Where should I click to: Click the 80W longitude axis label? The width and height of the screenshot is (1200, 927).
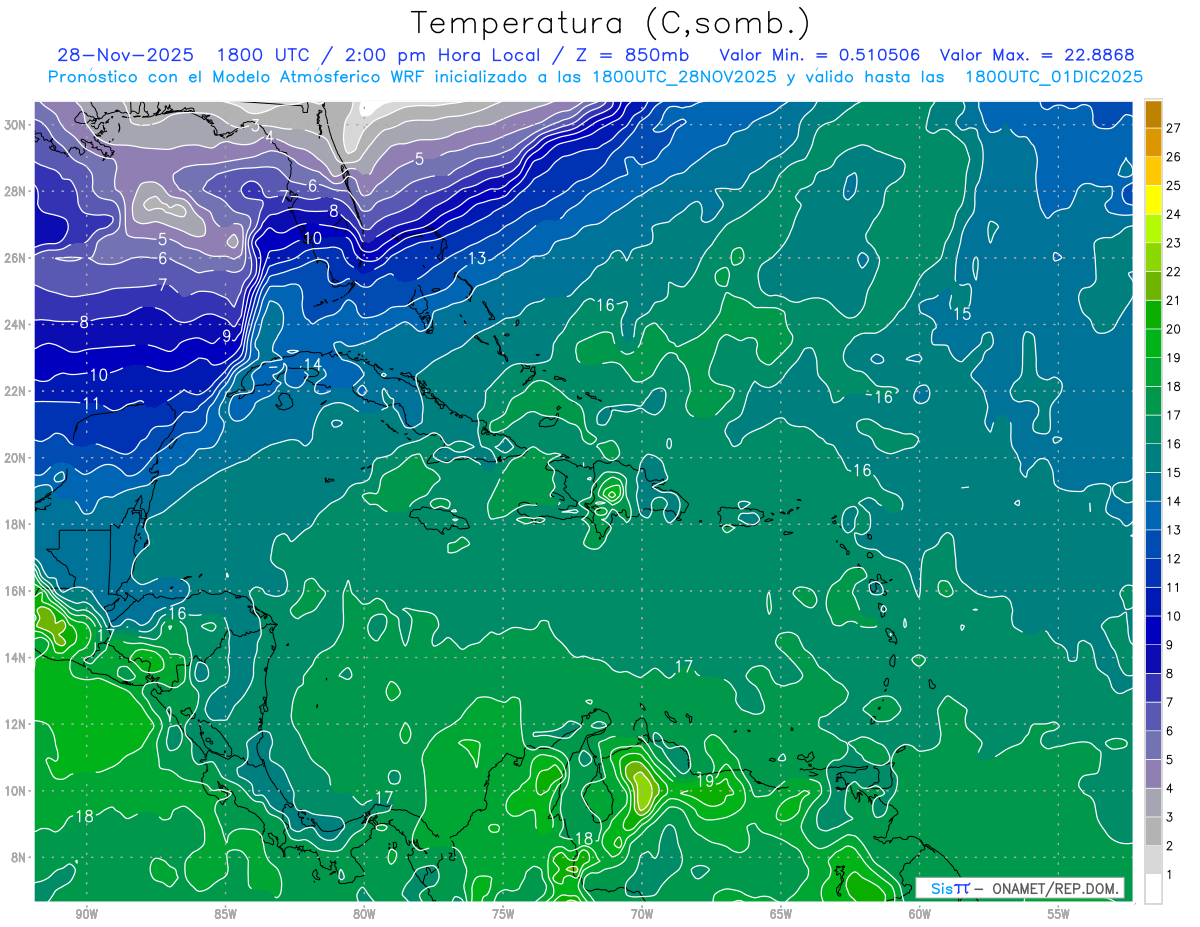(364, 914)
